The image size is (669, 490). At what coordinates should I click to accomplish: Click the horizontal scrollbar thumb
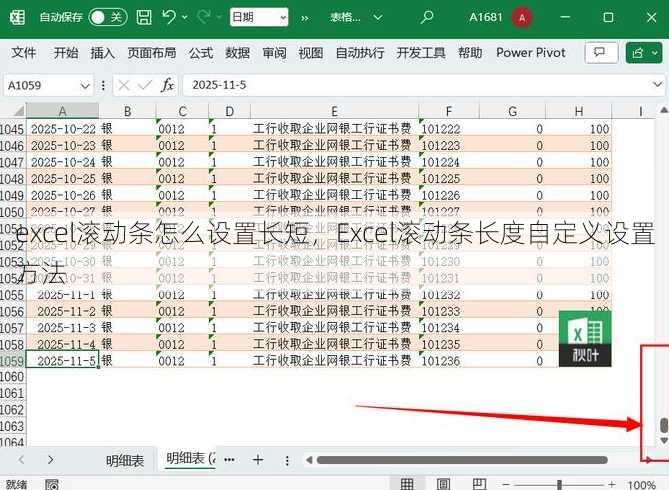click(x=462, y=460)
